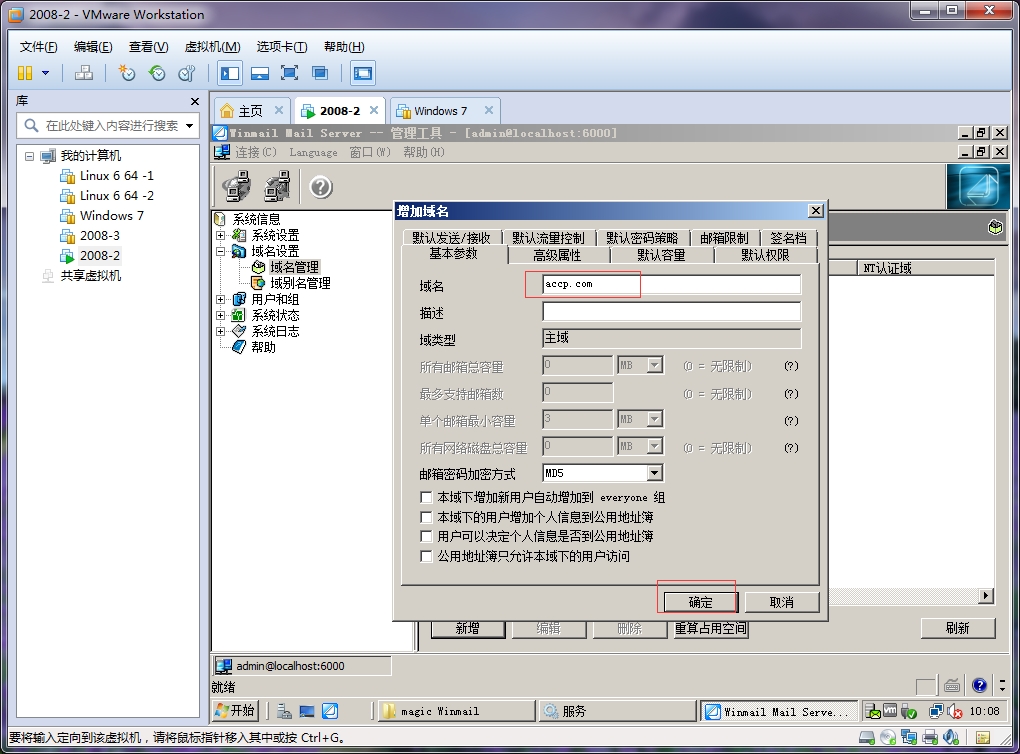1020x754 pixels.
Task: Click the guest tray network icon
Action: 936,712
